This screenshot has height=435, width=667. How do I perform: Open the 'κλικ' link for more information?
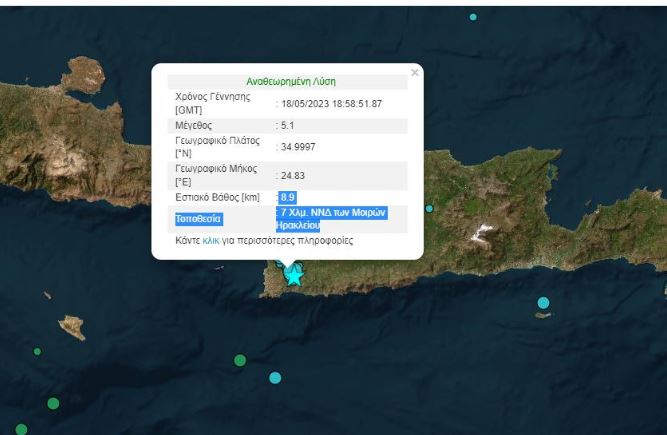pos(211,241)
